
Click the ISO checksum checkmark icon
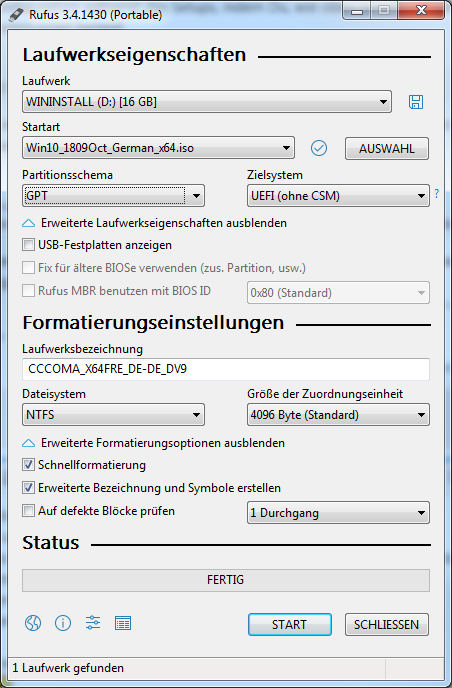pos(319,148)
